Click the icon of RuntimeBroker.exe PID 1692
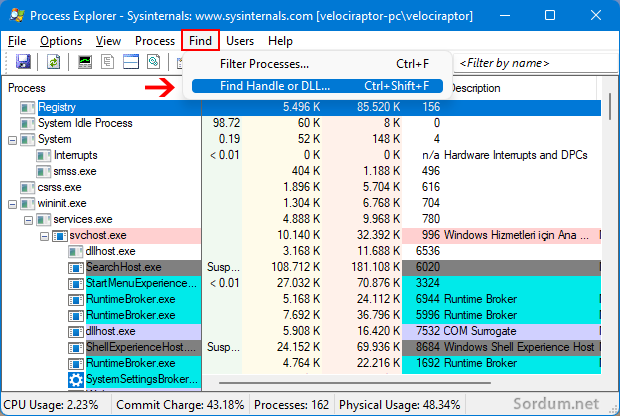Screen dimensions: 620x416 point(76,363)
